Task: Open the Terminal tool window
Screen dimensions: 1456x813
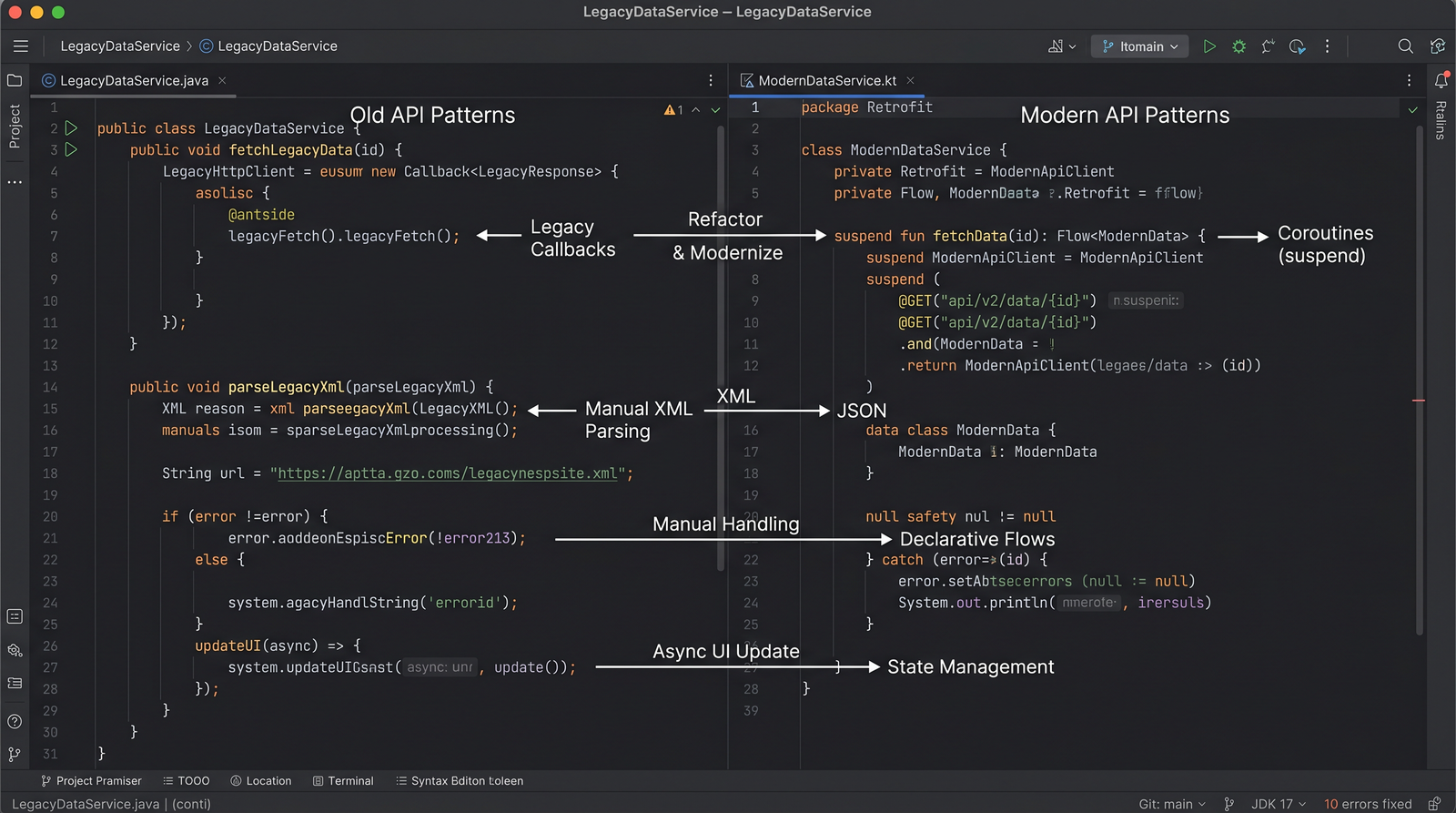Action: coord(343,781)
